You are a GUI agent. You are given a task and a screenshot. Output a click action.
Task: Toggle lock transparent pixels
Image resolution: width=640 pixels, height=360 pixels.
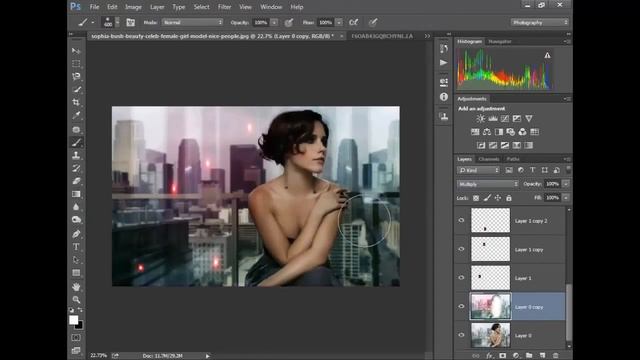(x=476, y=198)
